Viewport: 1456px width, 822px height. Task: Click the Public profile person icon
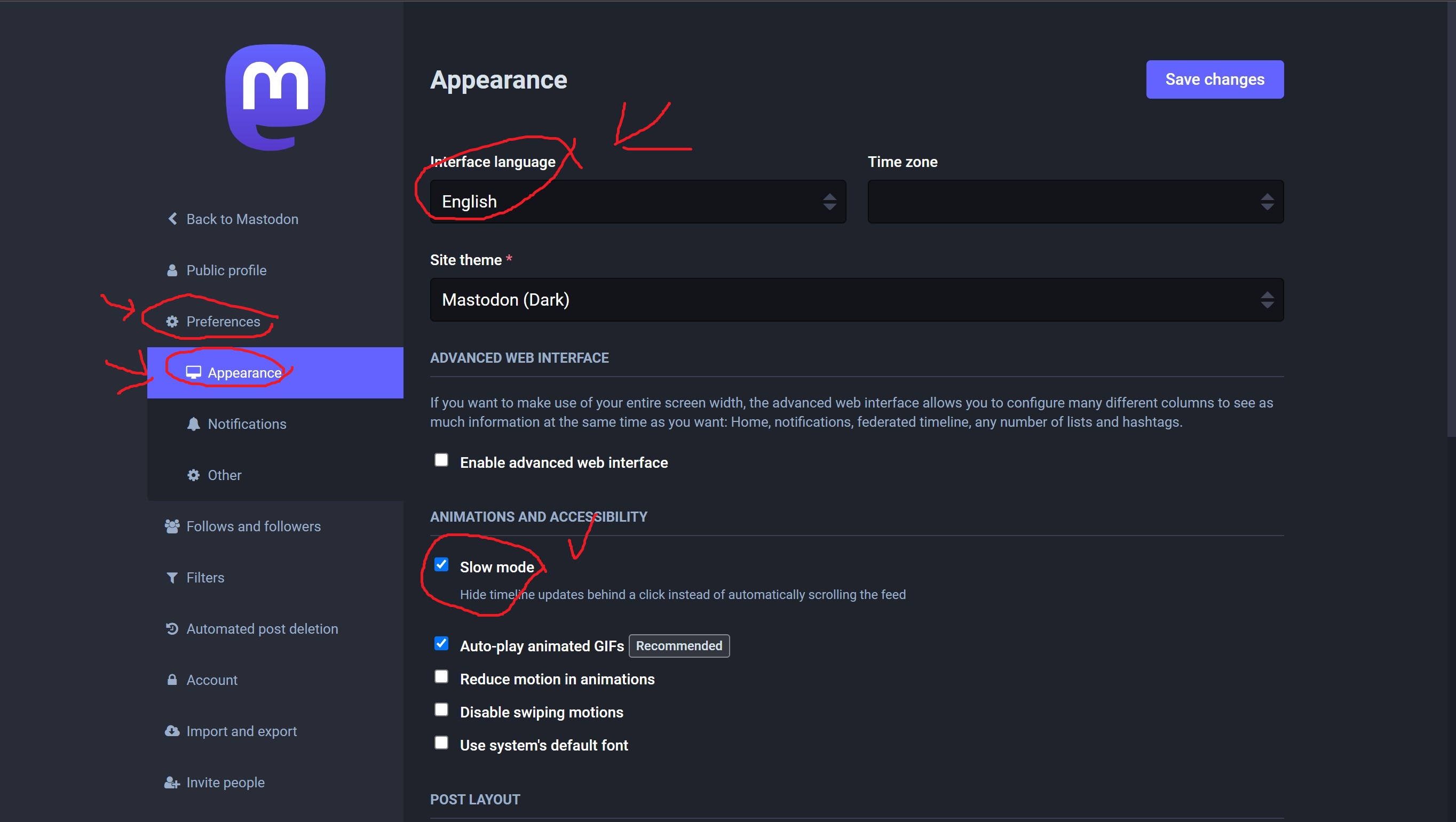[172, 270]
